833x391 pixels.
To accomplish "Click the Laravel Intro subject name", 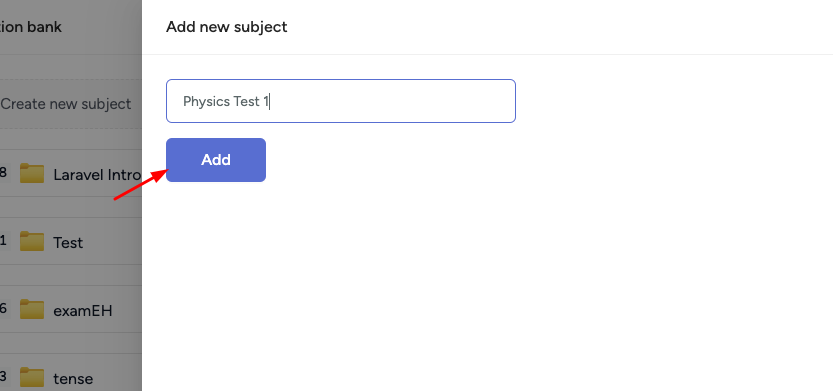I will pyautogui.click(x=97, y=175).
